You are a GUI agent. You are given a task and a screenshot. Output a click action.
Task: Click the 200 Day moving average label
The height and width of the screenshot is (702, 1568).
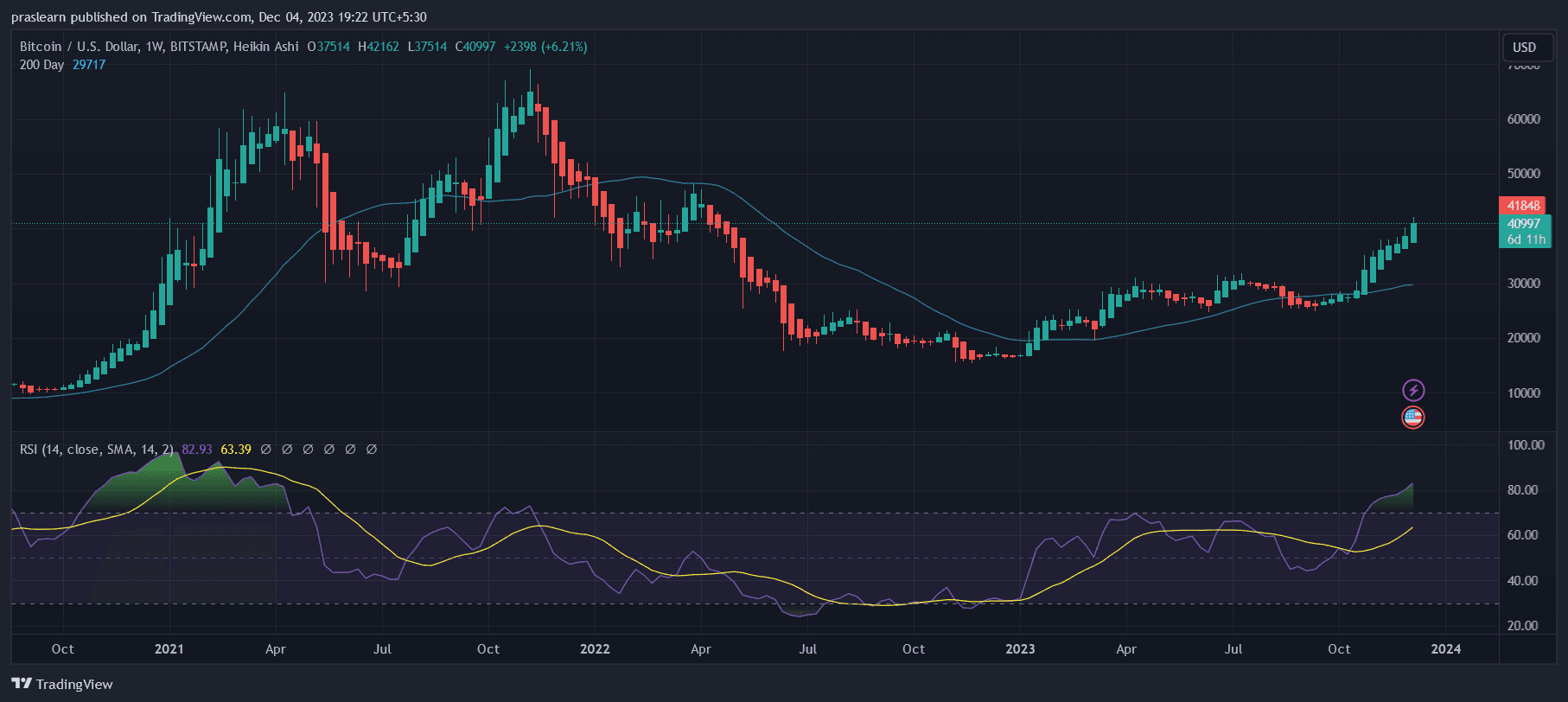coord(41,65)
